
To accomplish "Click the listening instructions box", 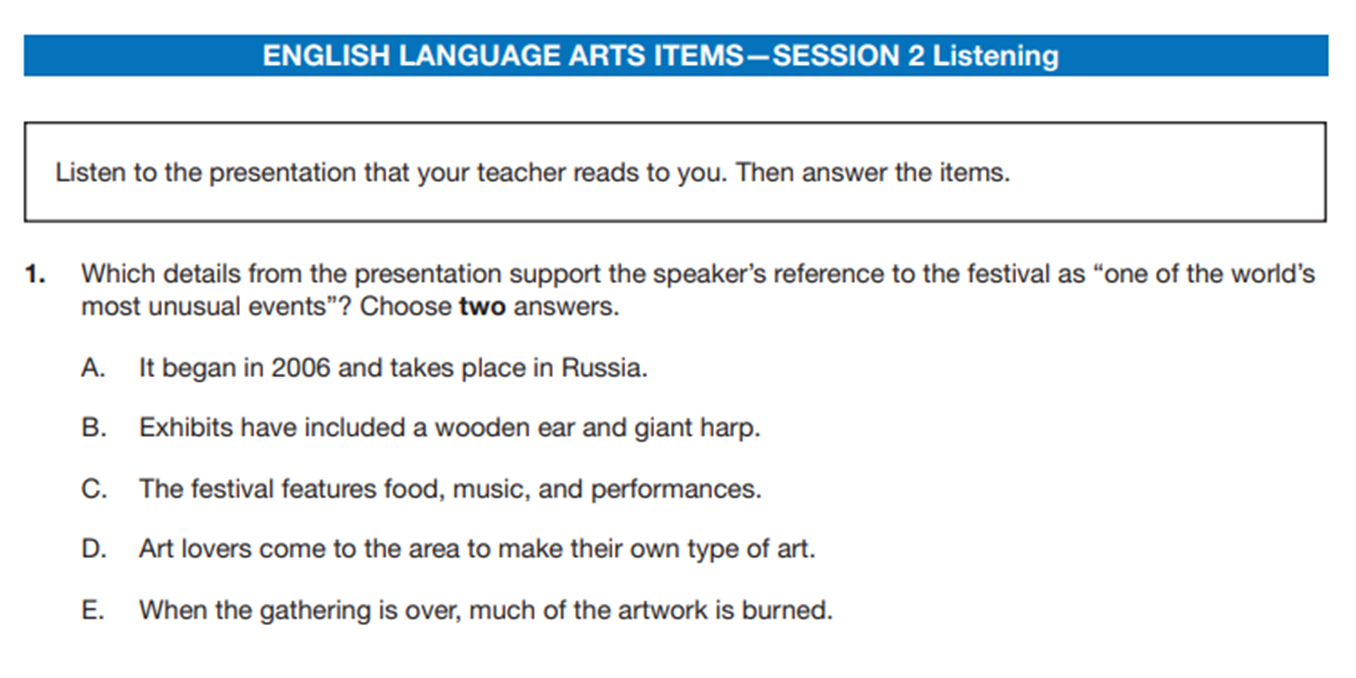I will (675, 172).
